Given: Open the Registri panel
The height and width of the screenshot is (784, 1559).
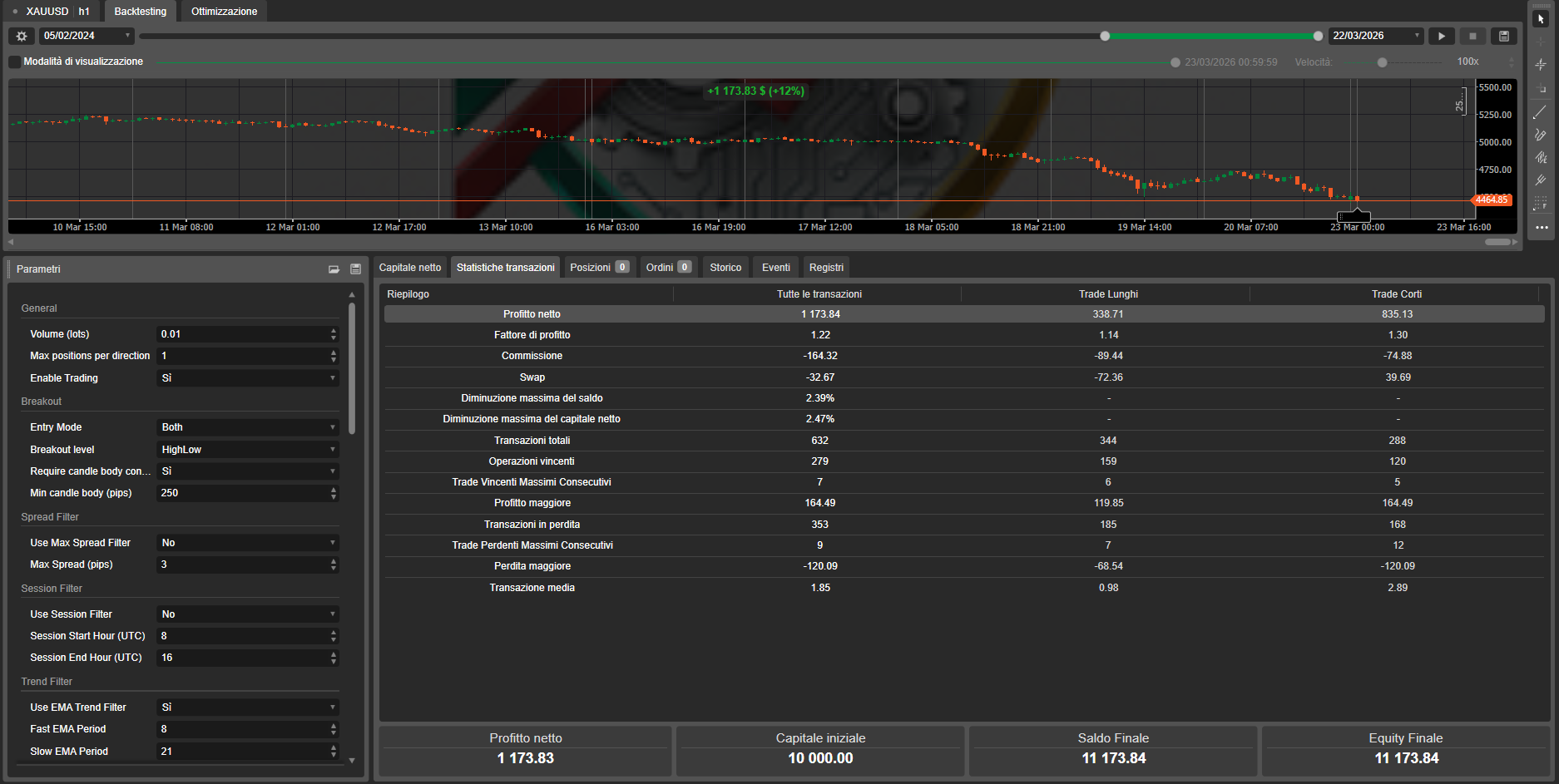Looking at the screenshot, I should click(825, 267).
